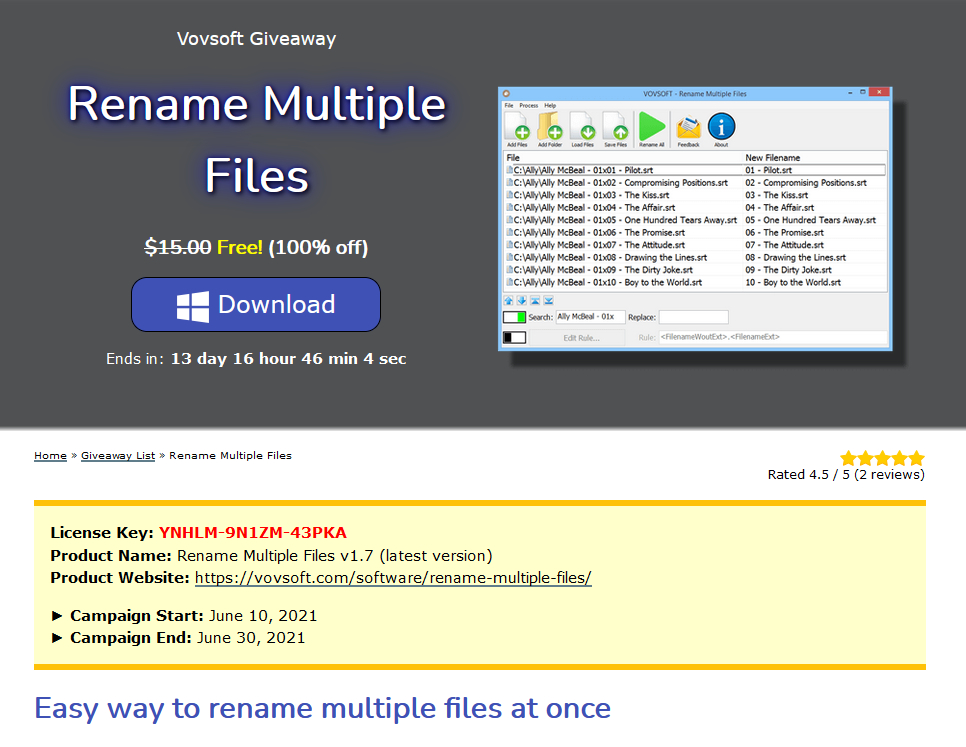Image resolution: width=966 pixels, height=747 pixels.
Task: Select row '01x02 - Compromising Positions.srt'
Action: 696,183
